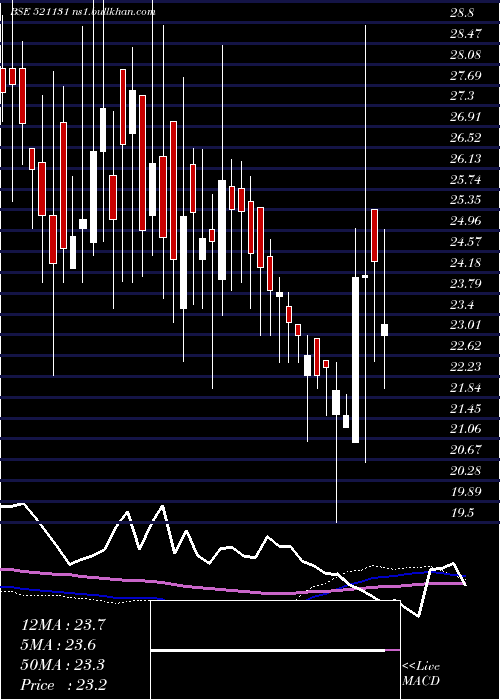Click the red candle body near 24.96

click(x=374, y=235)
